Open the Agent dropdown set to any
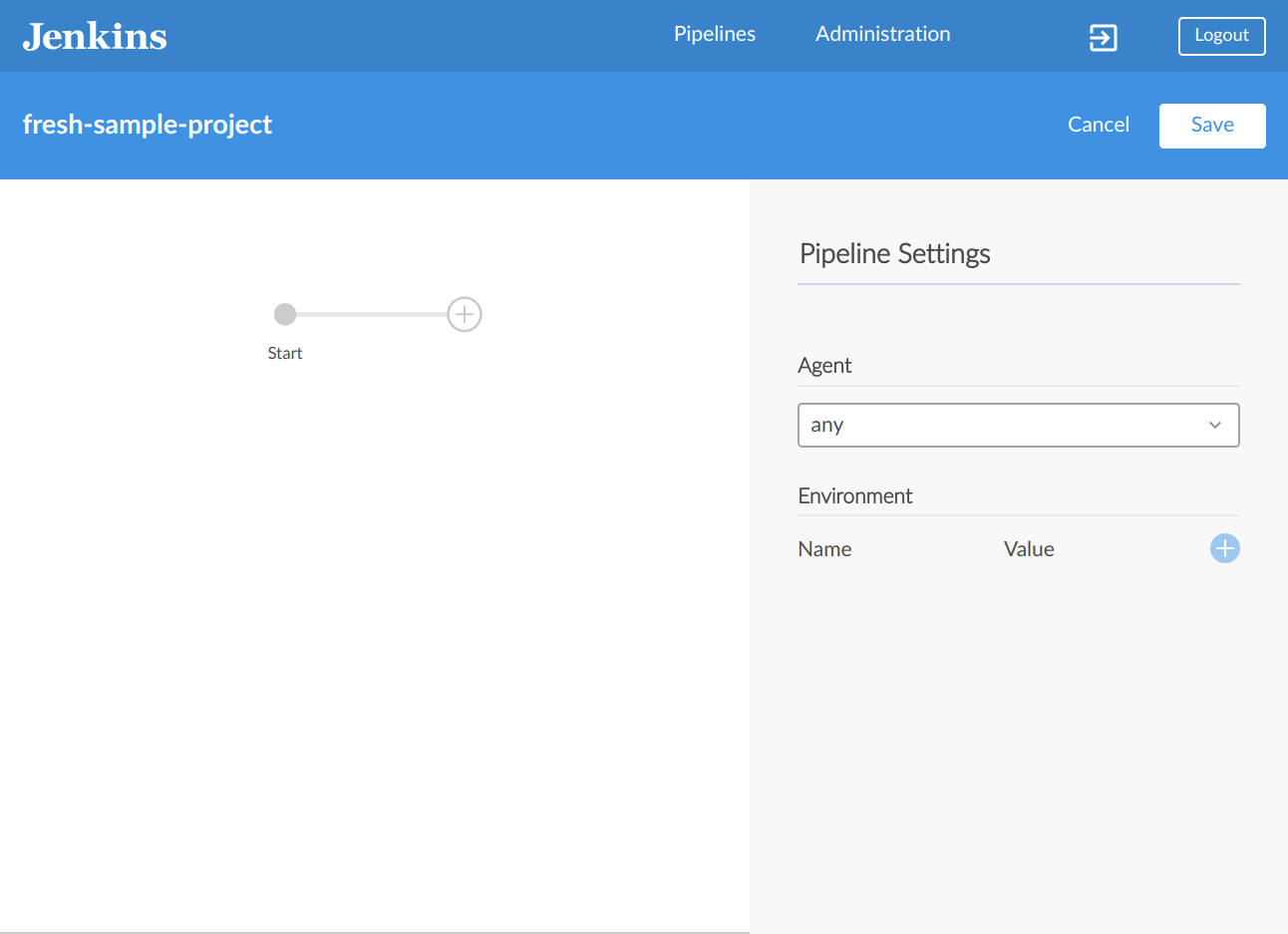The width and height of the screenshot is (1288, 934). pos(1019,425)
